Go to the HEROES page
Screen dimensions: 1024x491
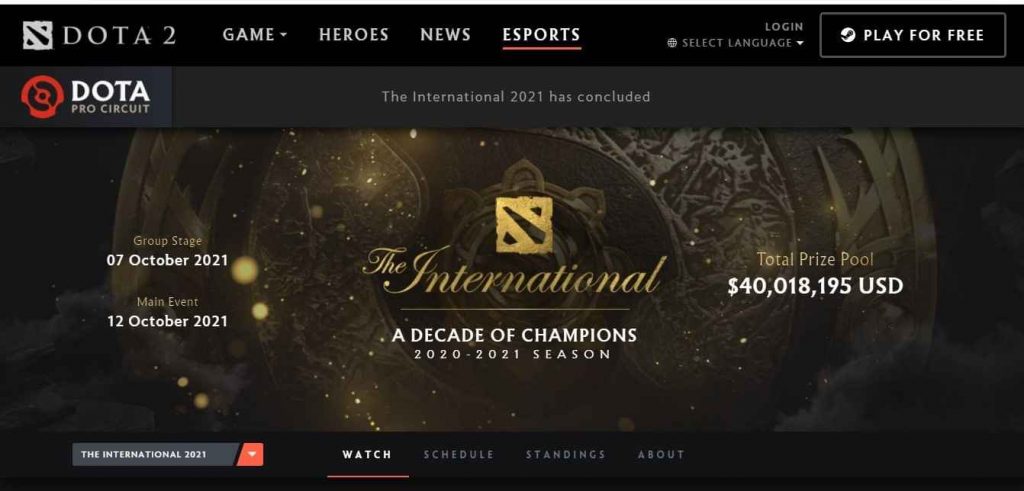coord(354,35)
